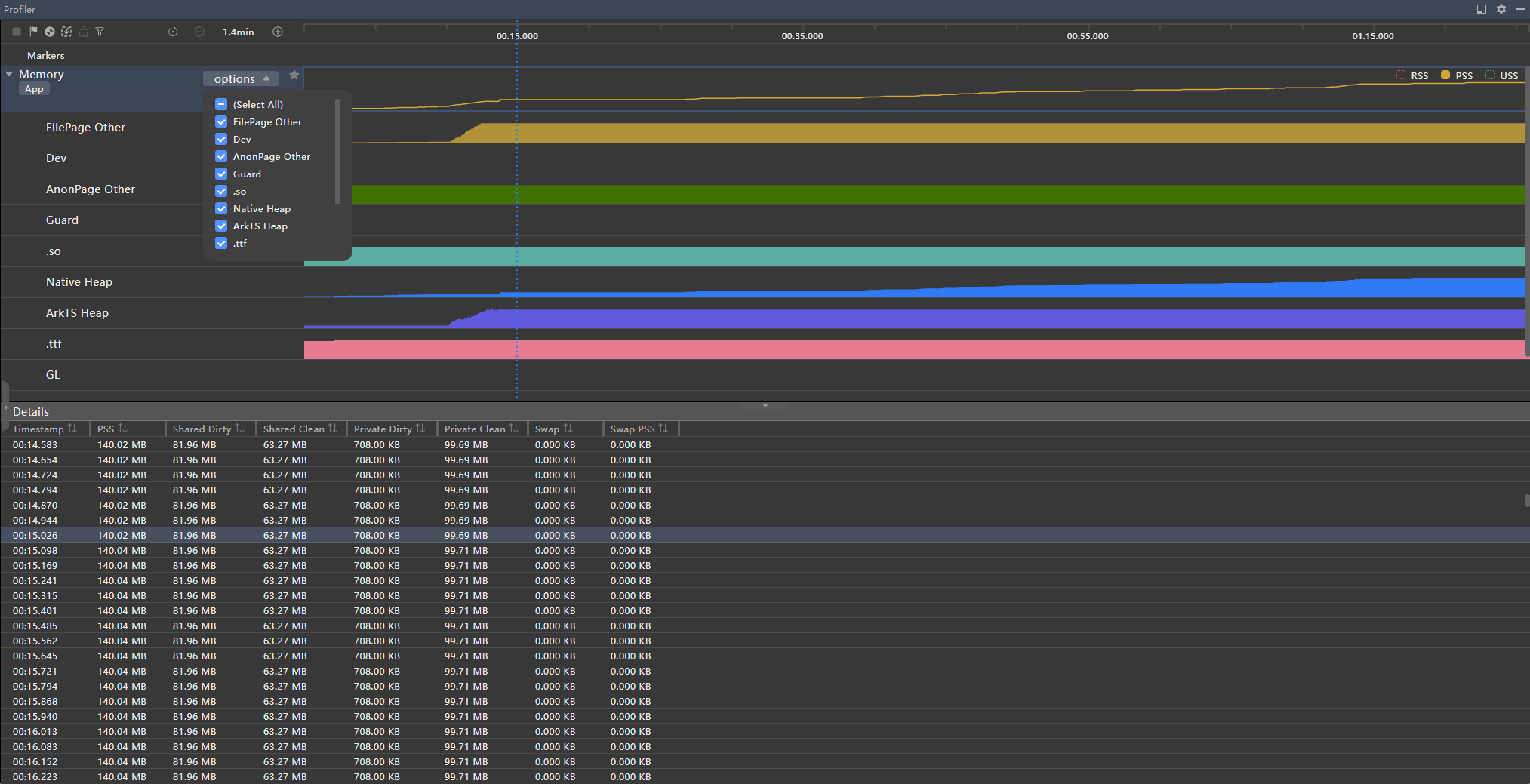1530x784 pixels.
Task: Select the 00:15.562 timestamp row
Action: 35,641
